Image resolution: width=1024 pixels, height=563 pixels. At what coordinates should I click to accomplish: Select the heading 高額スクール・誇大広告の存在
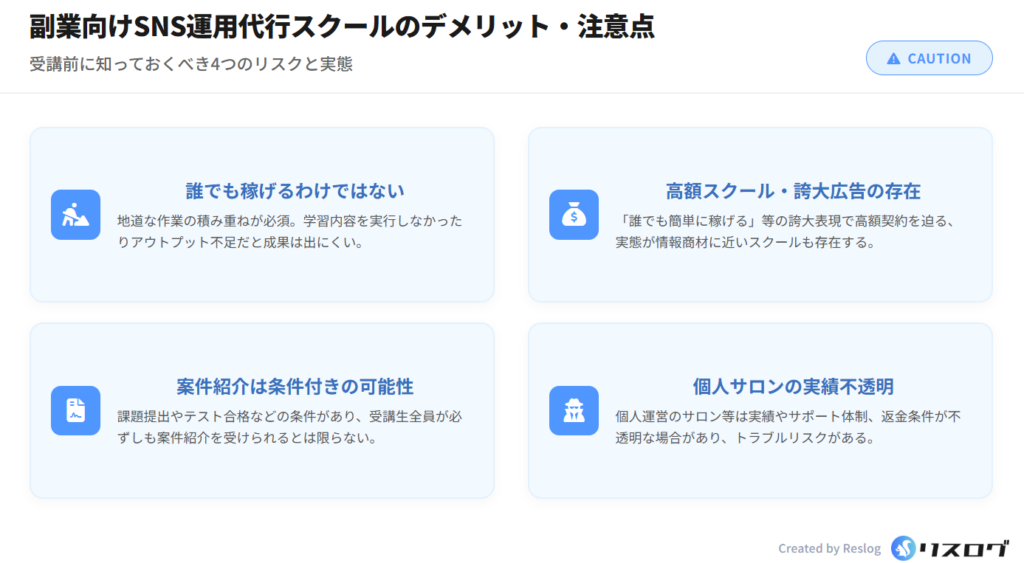tap(793, 190)
